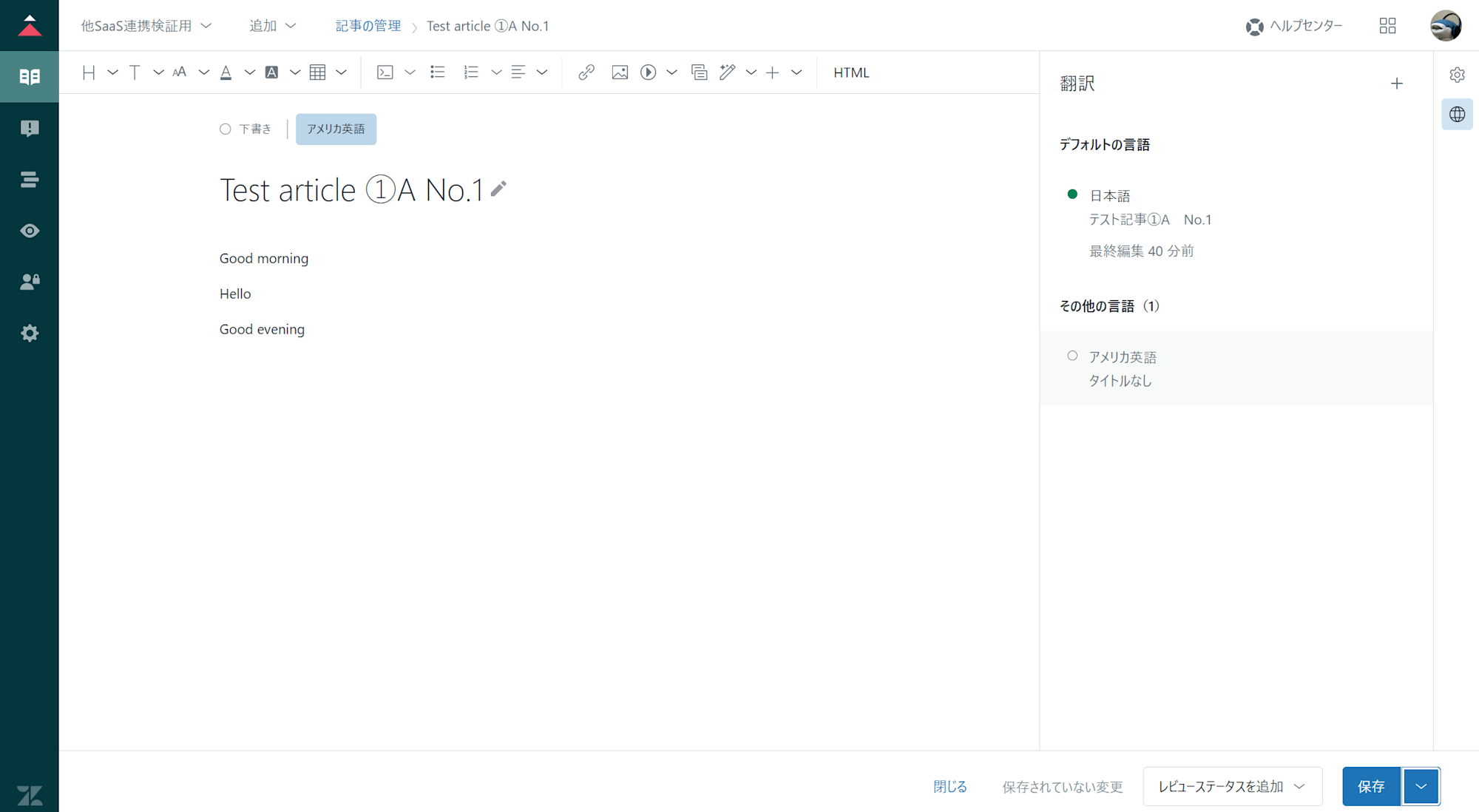Expand the numbered list dropdown arrow
Screen dimensions: 1479x812
(x=496, y=72)
